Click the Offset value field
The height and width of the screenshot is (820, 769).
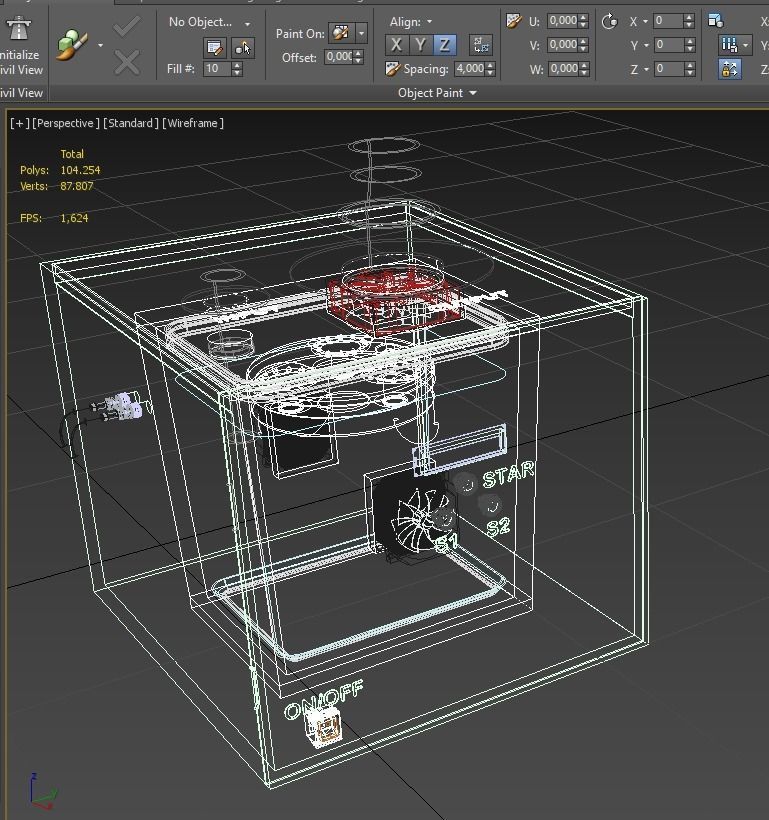coord(338,56)
